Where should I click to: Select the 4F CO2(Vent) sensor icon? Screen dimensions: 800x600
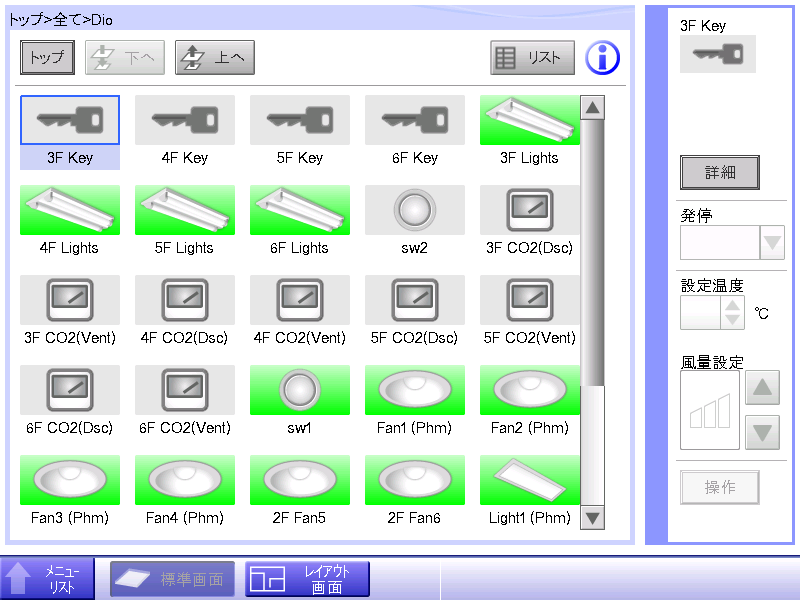pyautogui.click(x=300, y=300)
